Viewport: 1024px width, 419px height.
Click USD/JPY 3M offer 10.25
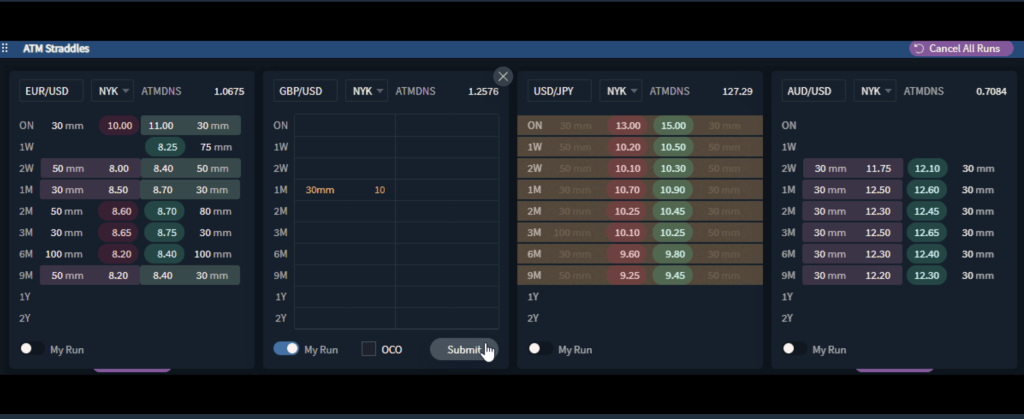(673, 232)
